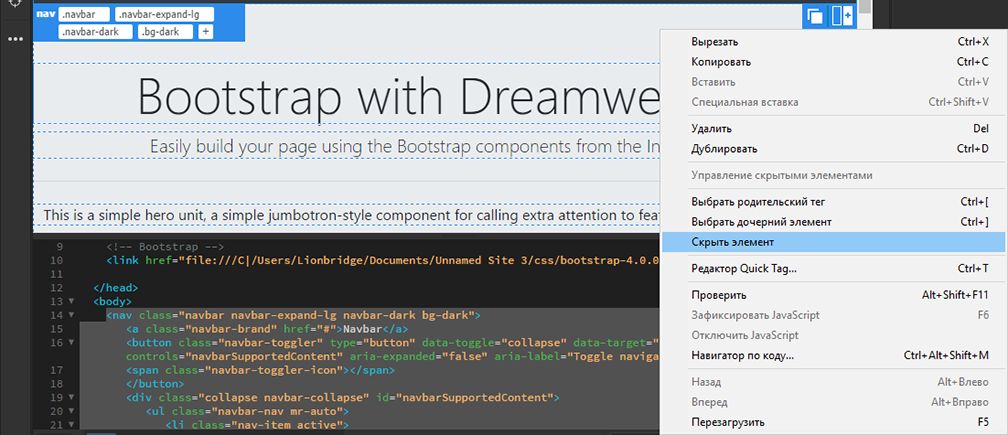Choose Выбрать родительский тег
The image size is (1008, 435).
(834, 202)
